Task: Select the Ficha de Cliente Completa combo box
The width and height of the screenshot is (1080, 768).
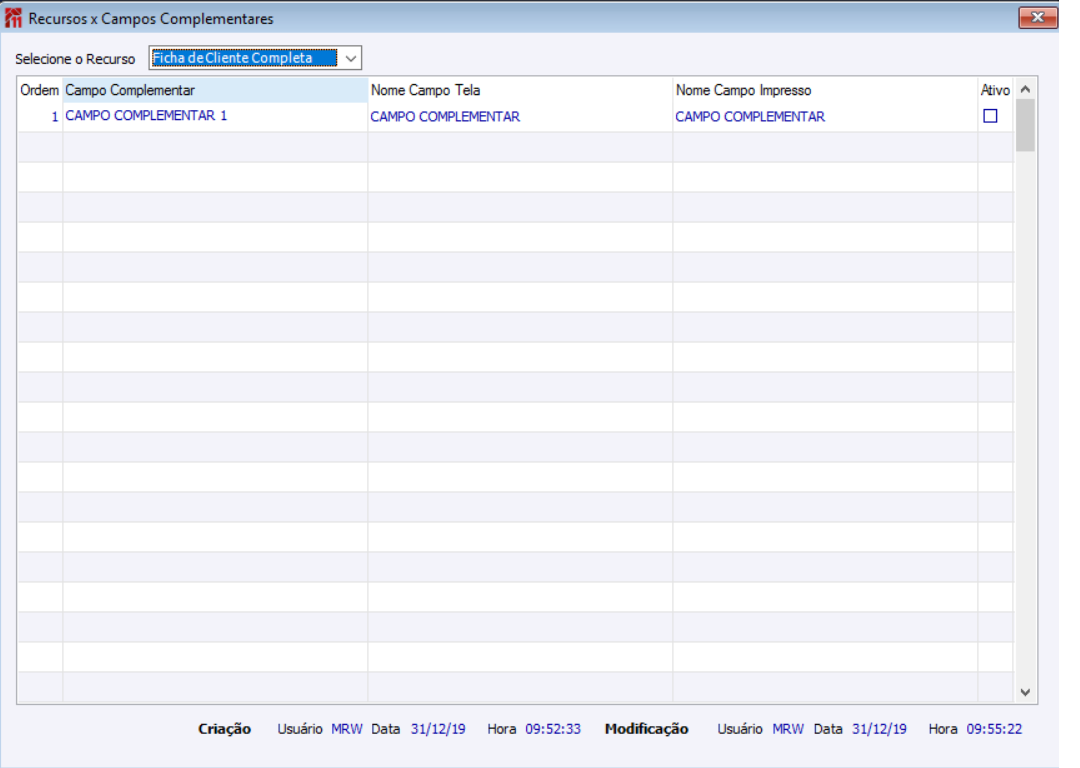Action: (x=255, y=59)
